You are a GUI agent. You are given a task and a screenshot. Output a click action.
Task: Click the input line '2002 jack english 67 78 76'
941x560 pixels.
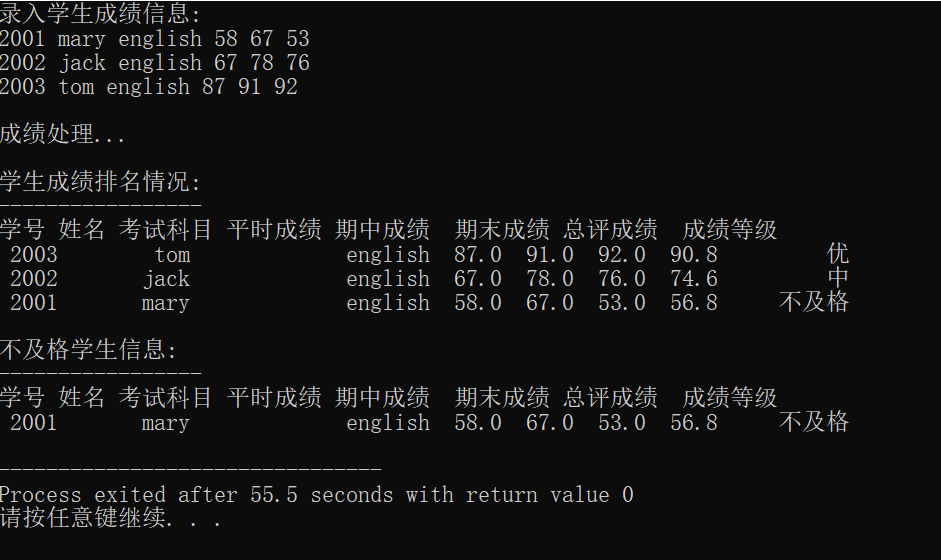point(154,63)
